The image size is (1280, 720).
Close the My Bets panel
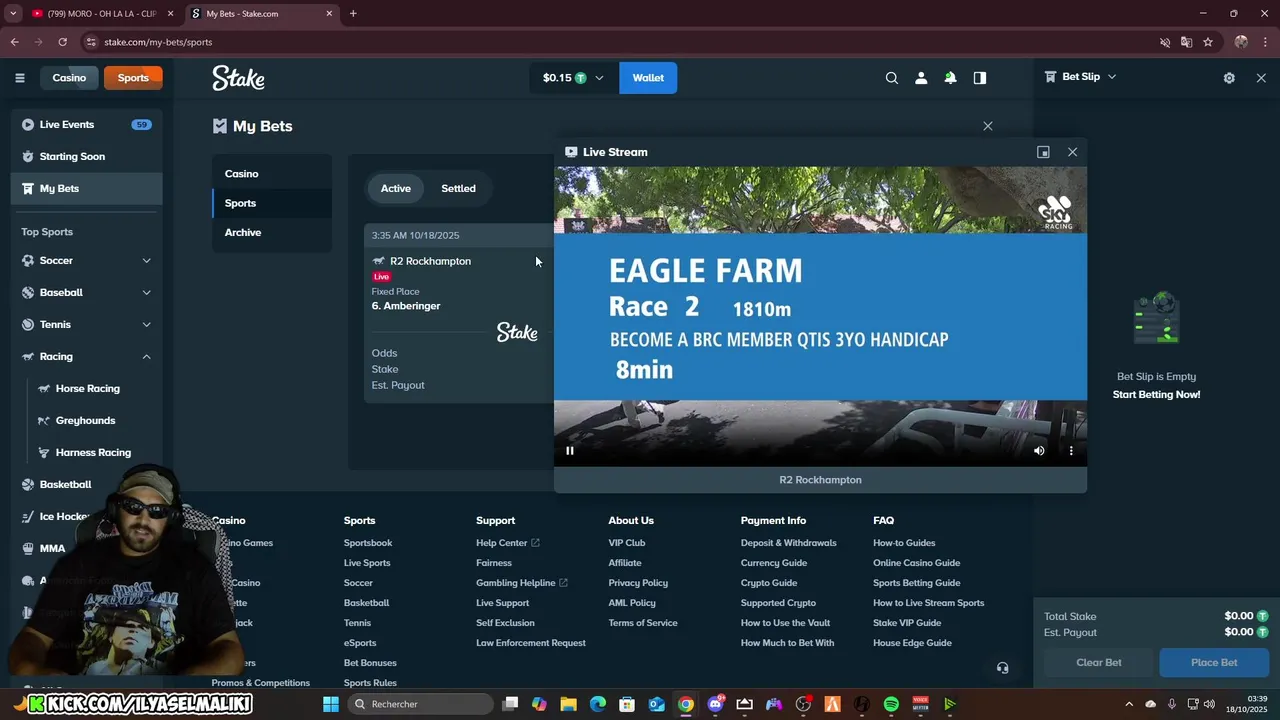pyautogui.click(x=988, y=126)
